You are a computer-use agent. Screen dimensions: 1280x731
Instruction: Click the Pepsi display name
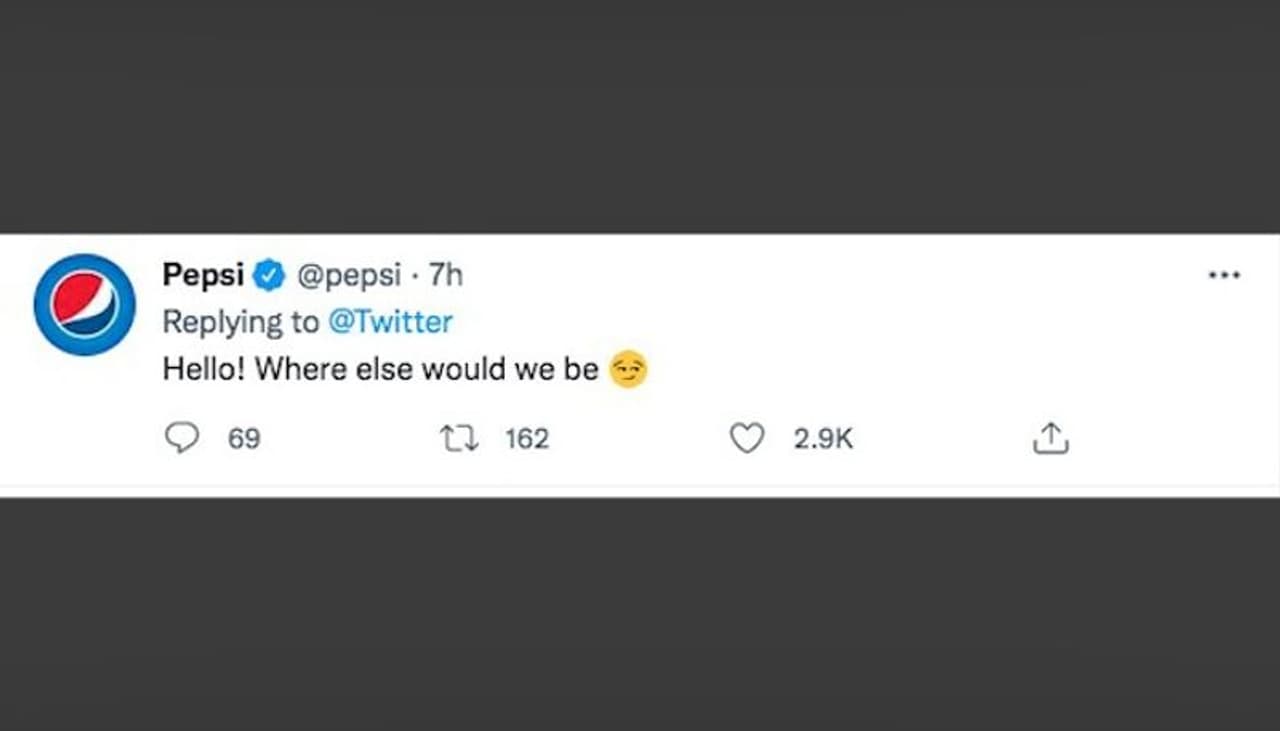[x=203, y=275]
